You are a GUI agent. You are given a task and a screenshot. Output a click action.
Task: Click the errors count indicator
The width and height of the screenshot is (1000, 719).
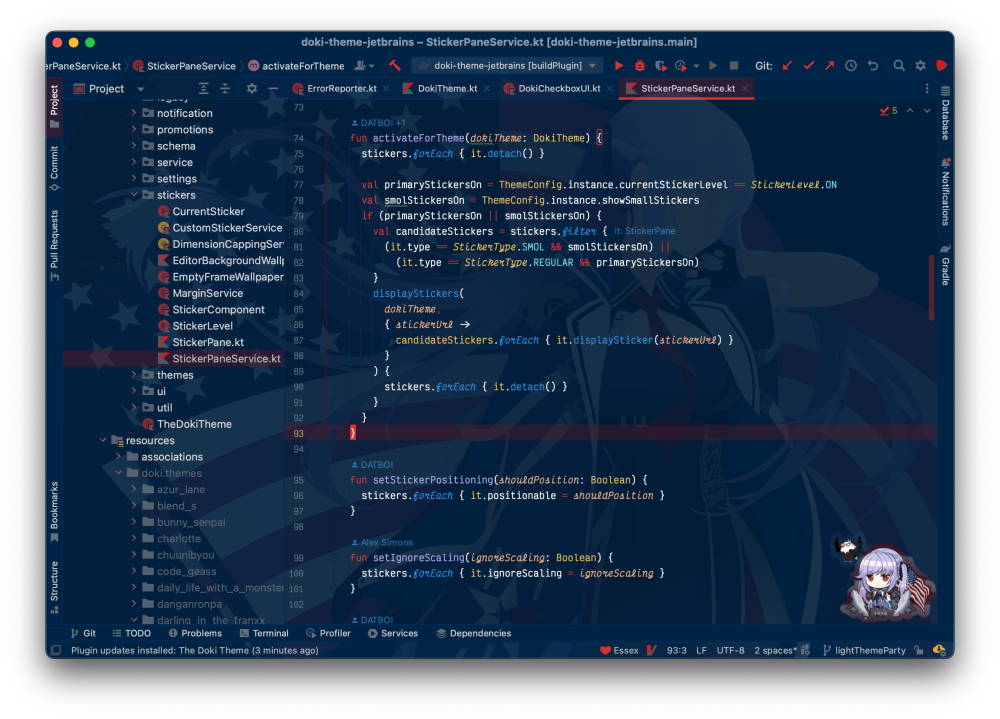pos(888,111)
